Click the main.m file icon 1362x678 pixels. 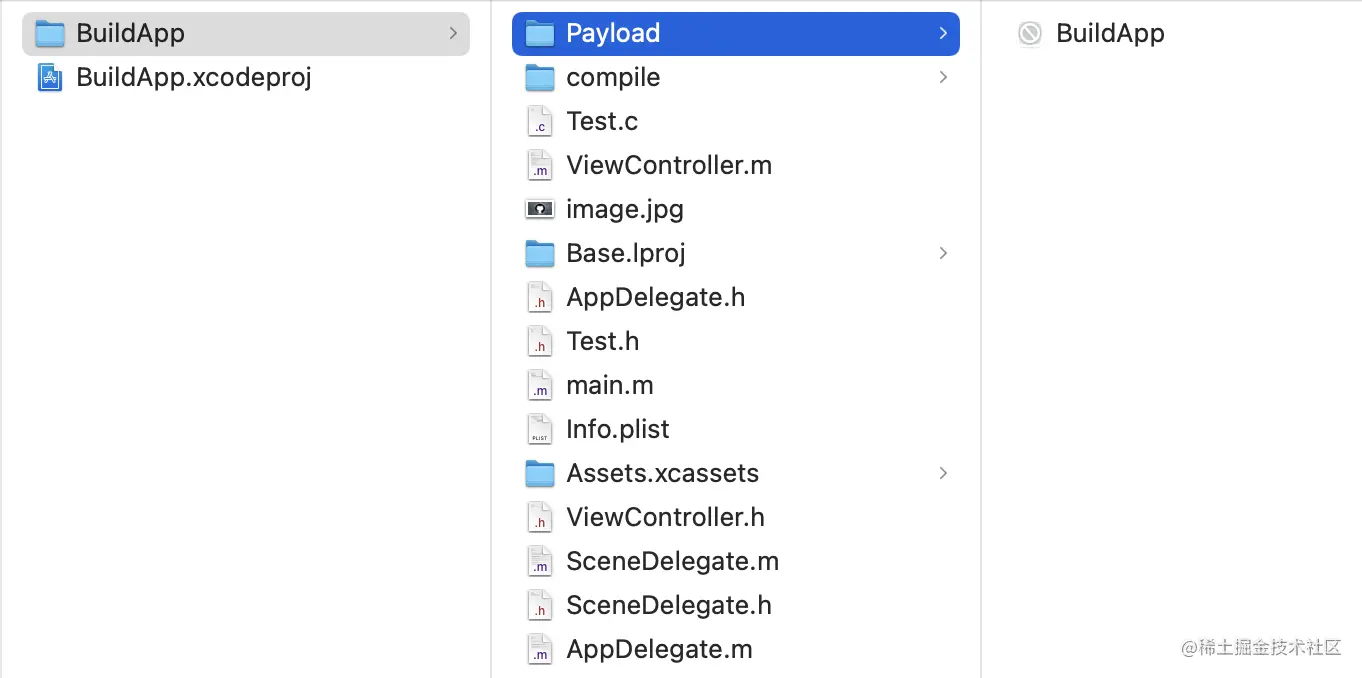click(540, 385)
